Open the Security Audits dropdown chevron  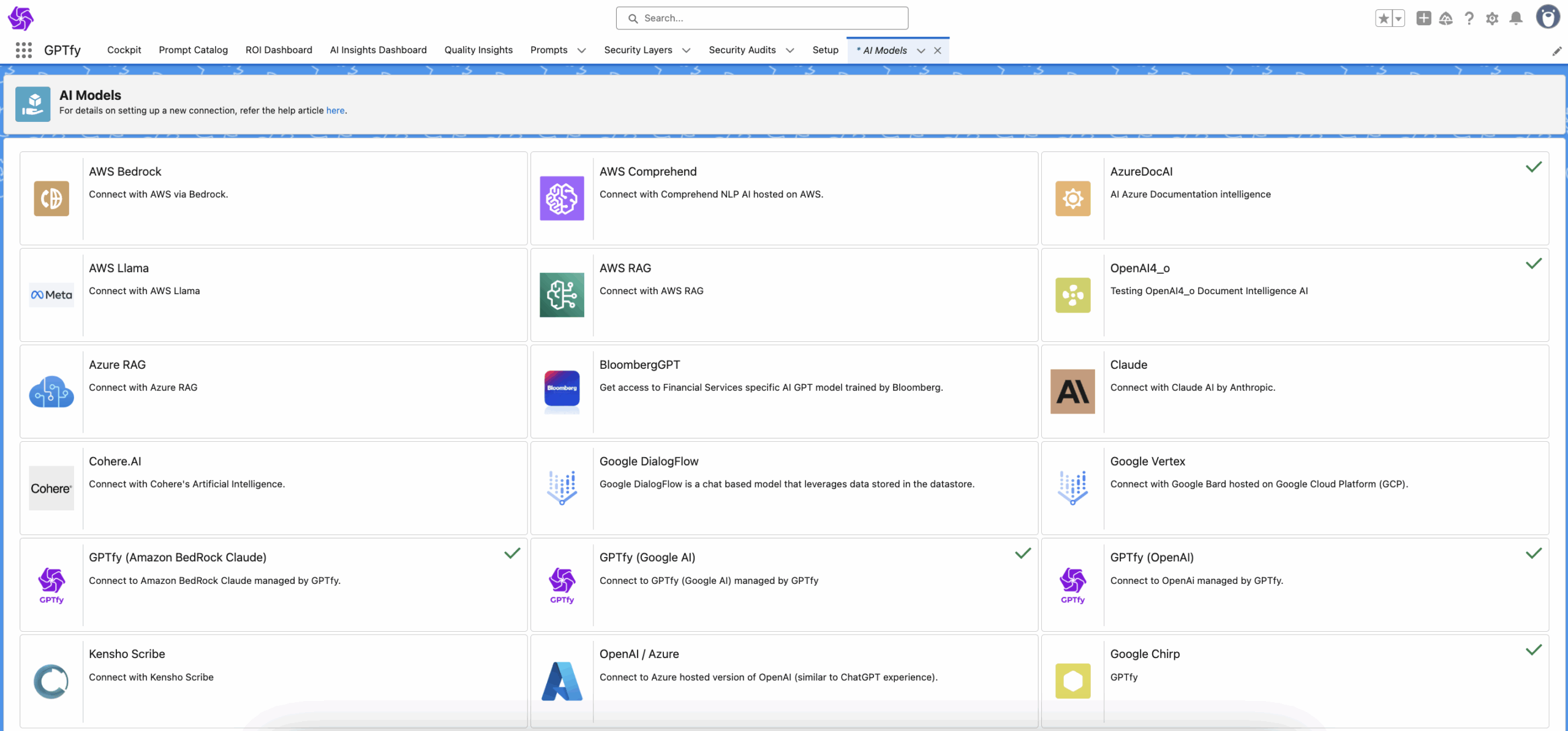coord(790,50)
